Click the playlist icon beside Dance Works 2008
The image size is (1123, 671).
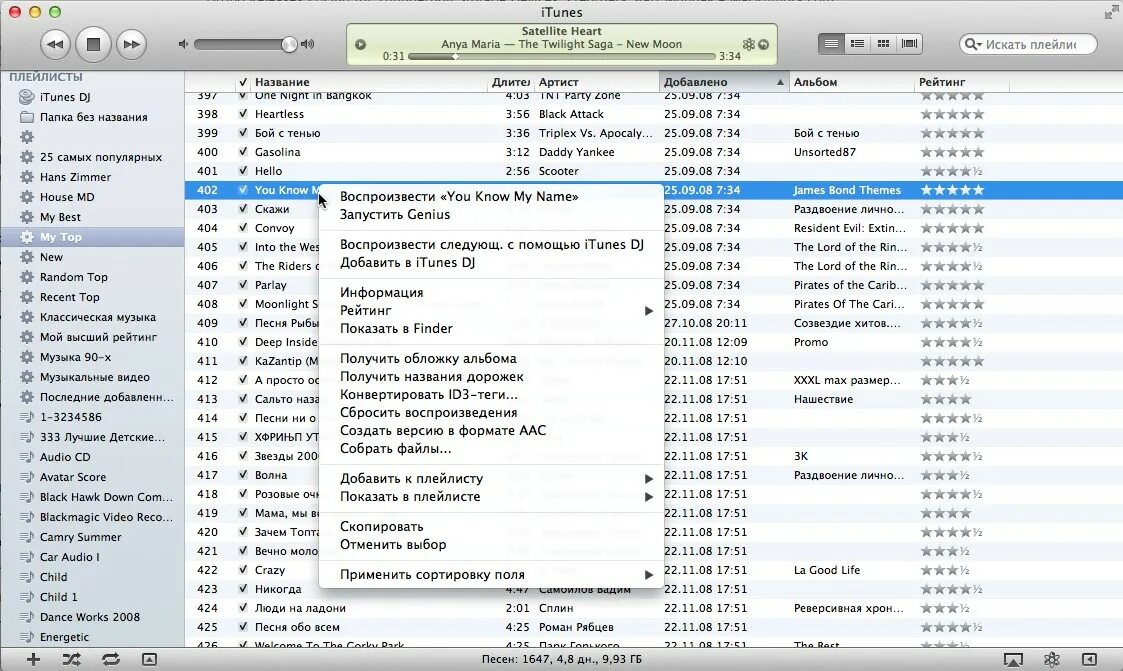click(x=27, y=617)
